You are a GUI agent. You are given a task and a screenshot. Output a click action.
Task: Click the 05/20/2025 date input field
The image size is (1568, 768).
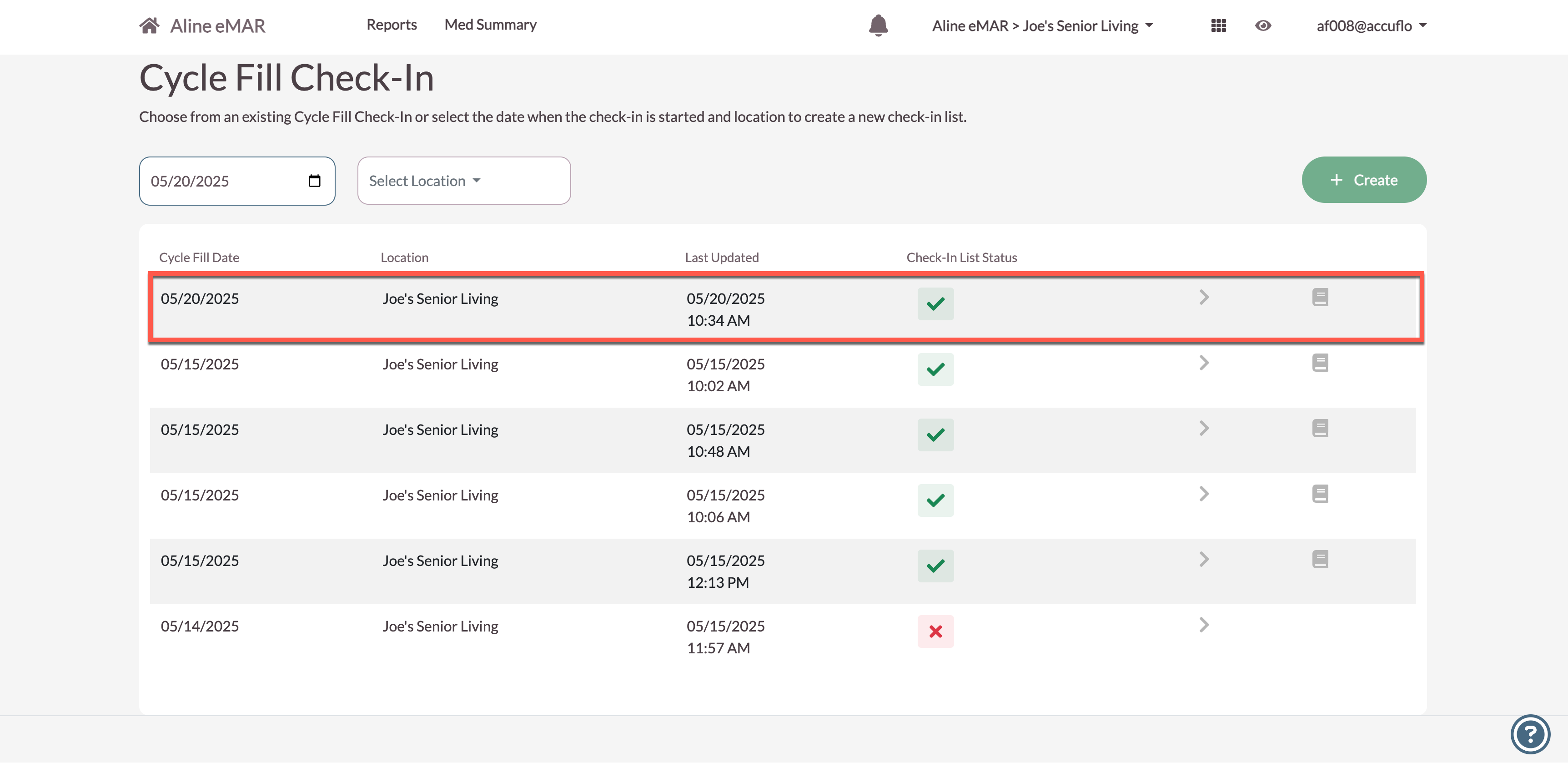pyautogui.click(x=225, y=181)
